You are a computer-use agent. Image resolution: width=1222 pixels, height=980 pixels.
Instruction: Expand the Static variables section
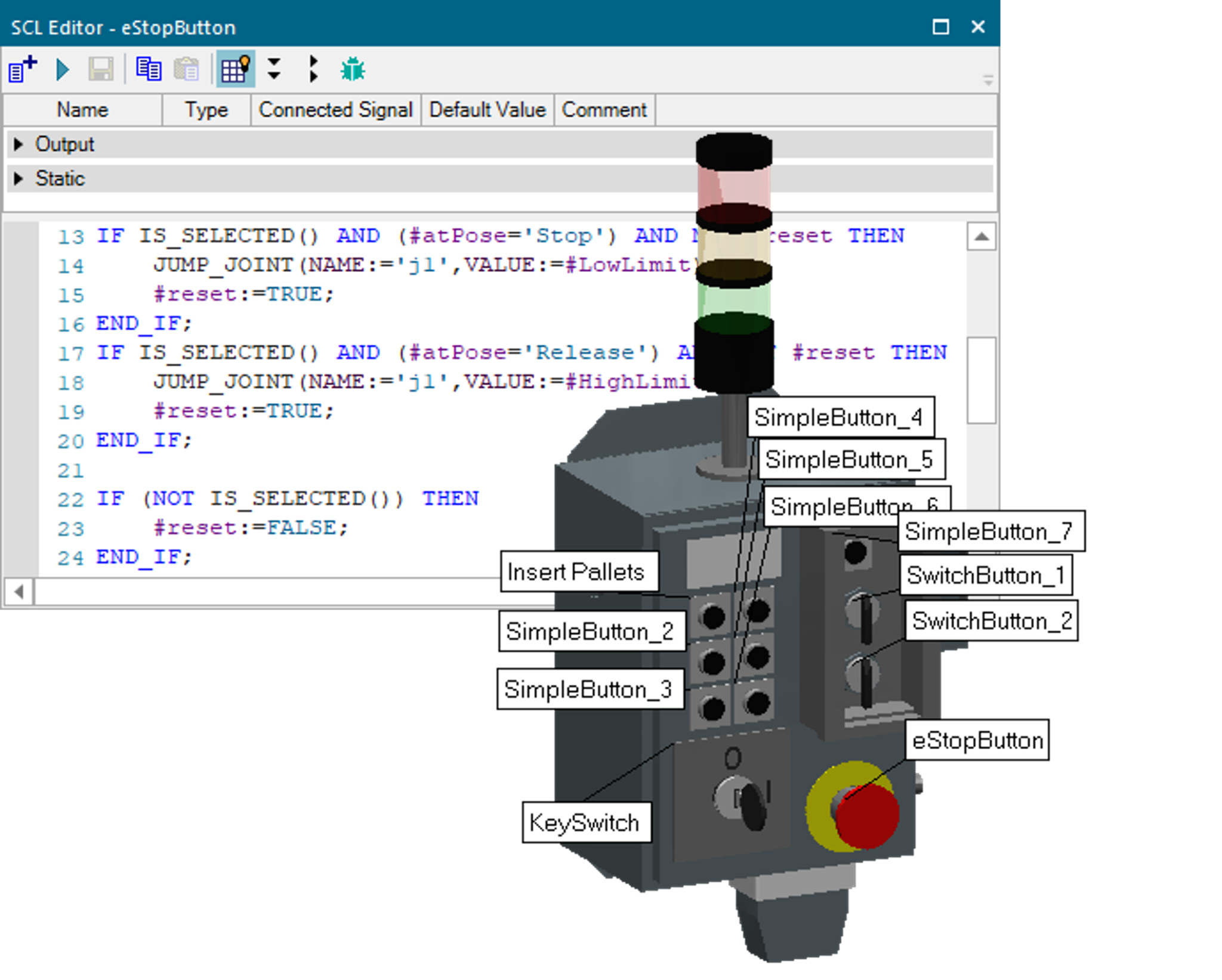(18, 178)
